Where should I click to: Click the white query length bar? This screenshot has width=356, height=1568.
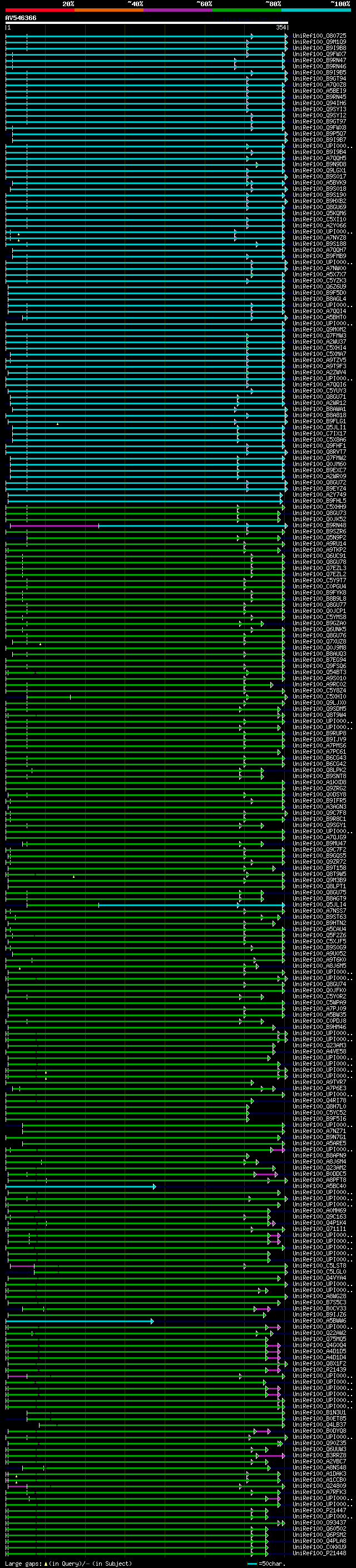[x=147, y=22]
